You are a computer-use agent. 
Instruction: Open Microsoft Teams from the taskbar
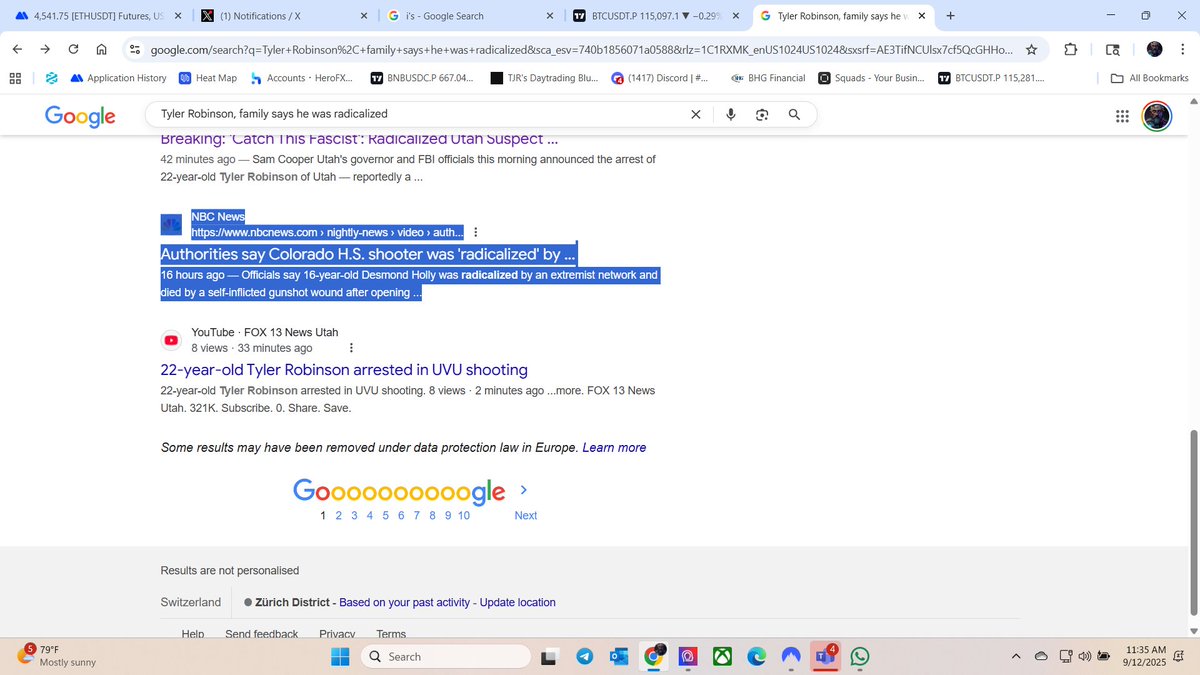[824, 656]
